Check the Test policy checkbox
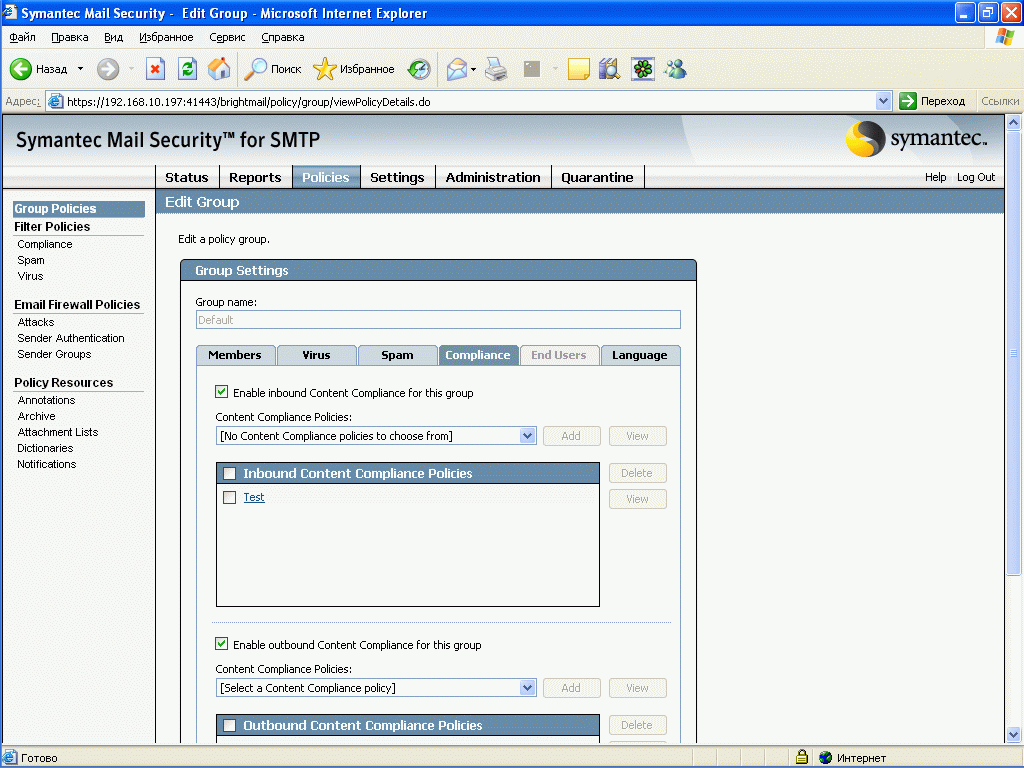Screen dimensions: 1024x768 click(x=229, y=498)
